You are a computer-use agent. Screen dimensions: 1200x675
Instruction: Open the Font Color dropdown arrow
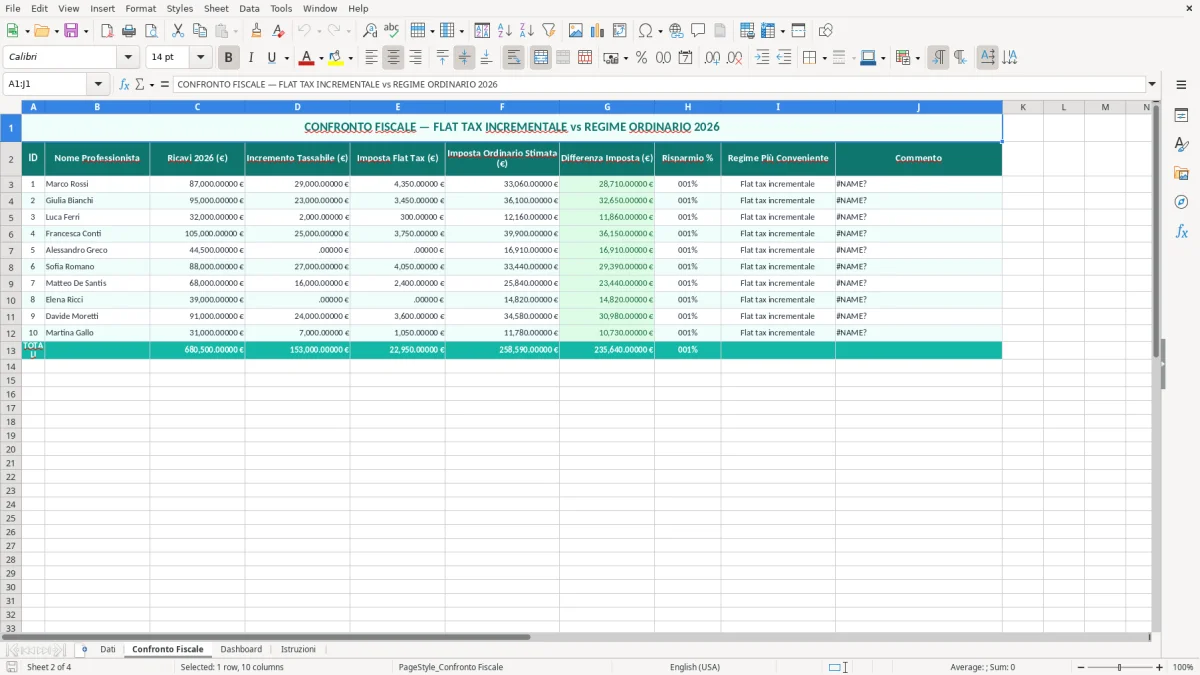[x=321, y=58]
